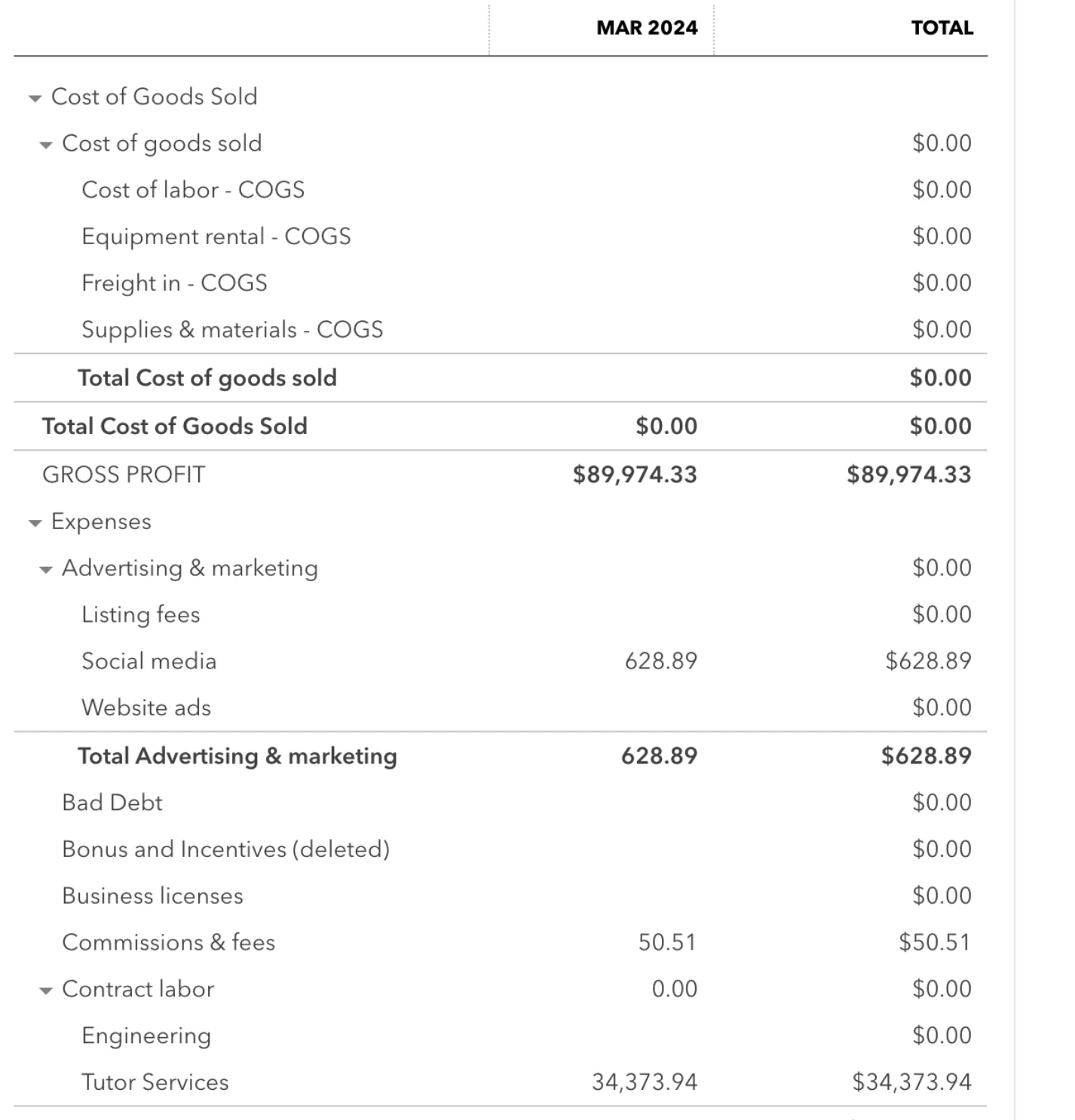Select the MAR 2024 column header
The width and height of the screenshot is (1075, 1120).
[647, 28]
